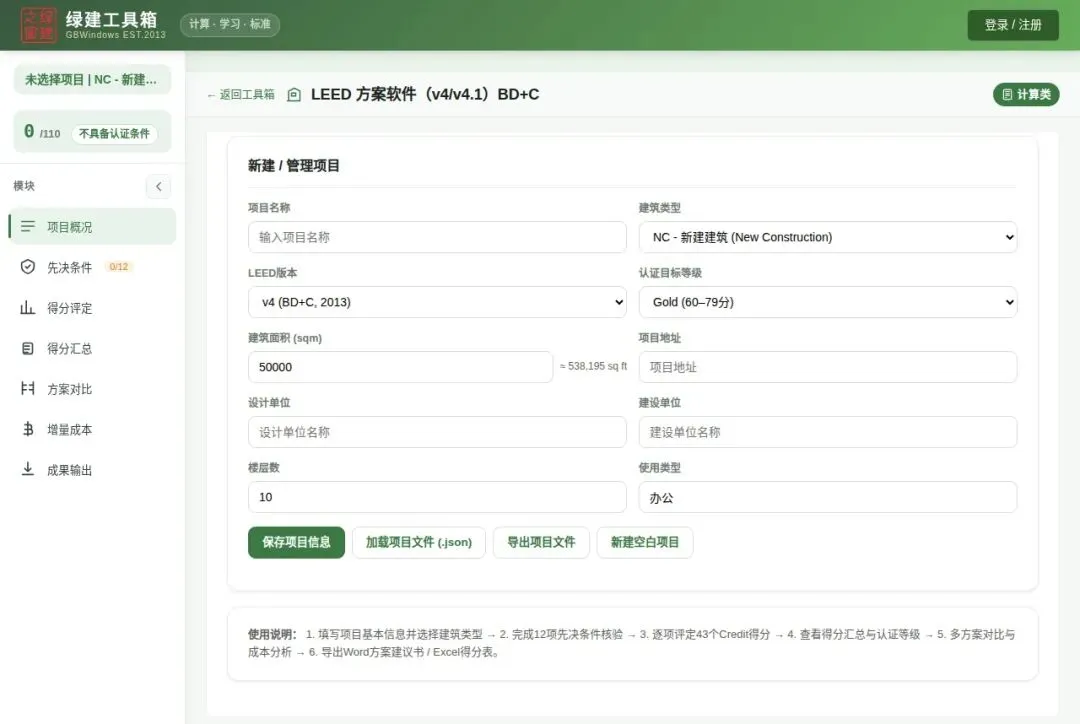Click the 新建 / 管理项目 heading
1080x724 pixels.
(x=293, y=165)
